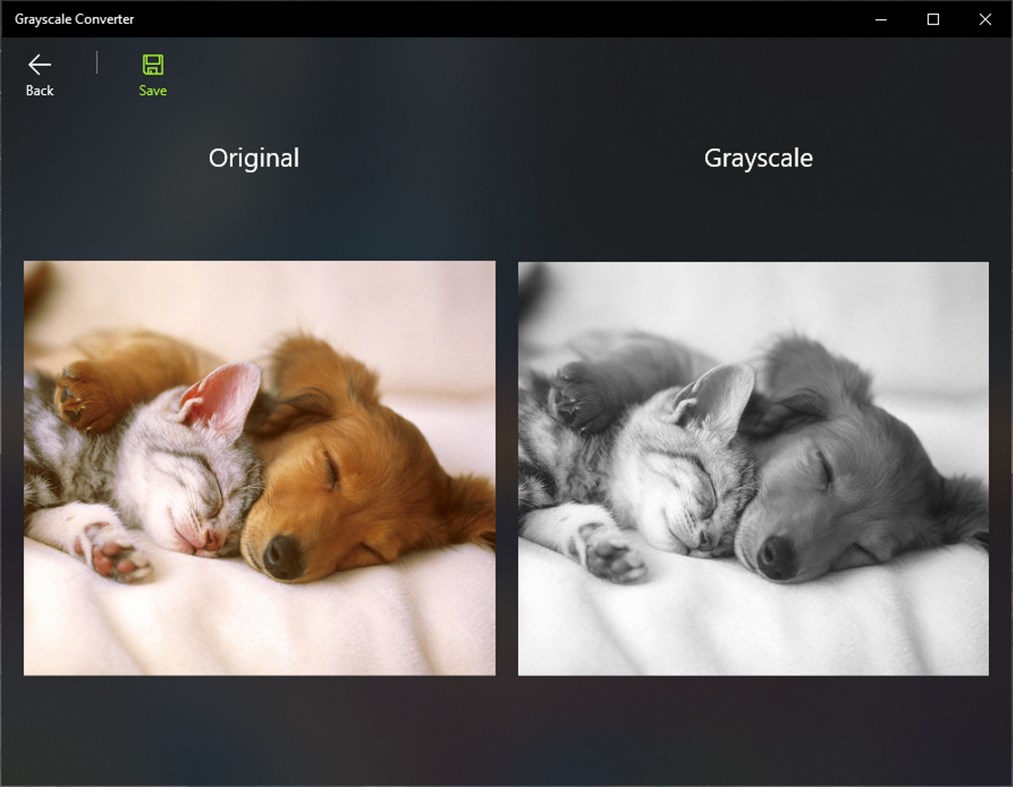Click the maximize window icon
The width and height of the screenshot is (1013, 787).
(932, 19)
